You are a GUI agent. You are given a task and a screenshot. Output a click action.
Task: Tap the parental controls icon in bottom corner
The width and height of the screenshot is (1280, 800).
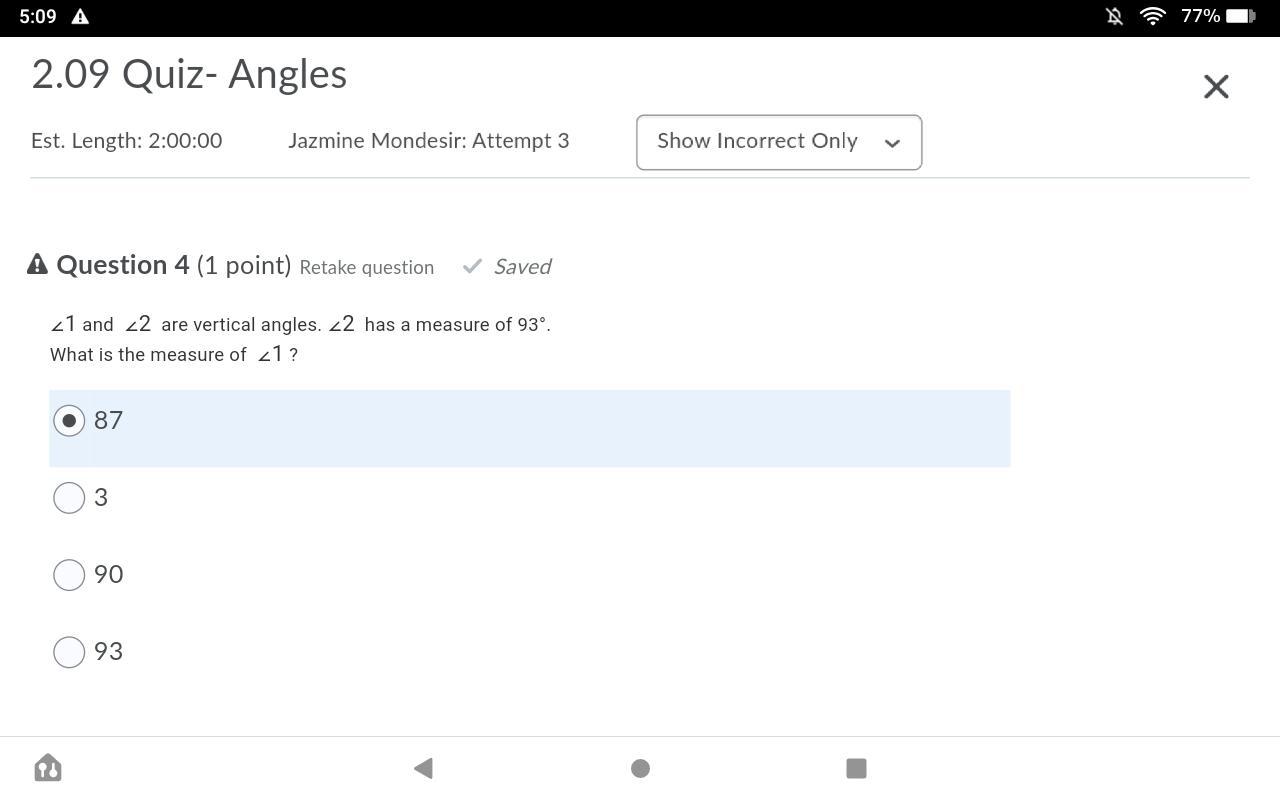tap(48, 768)
